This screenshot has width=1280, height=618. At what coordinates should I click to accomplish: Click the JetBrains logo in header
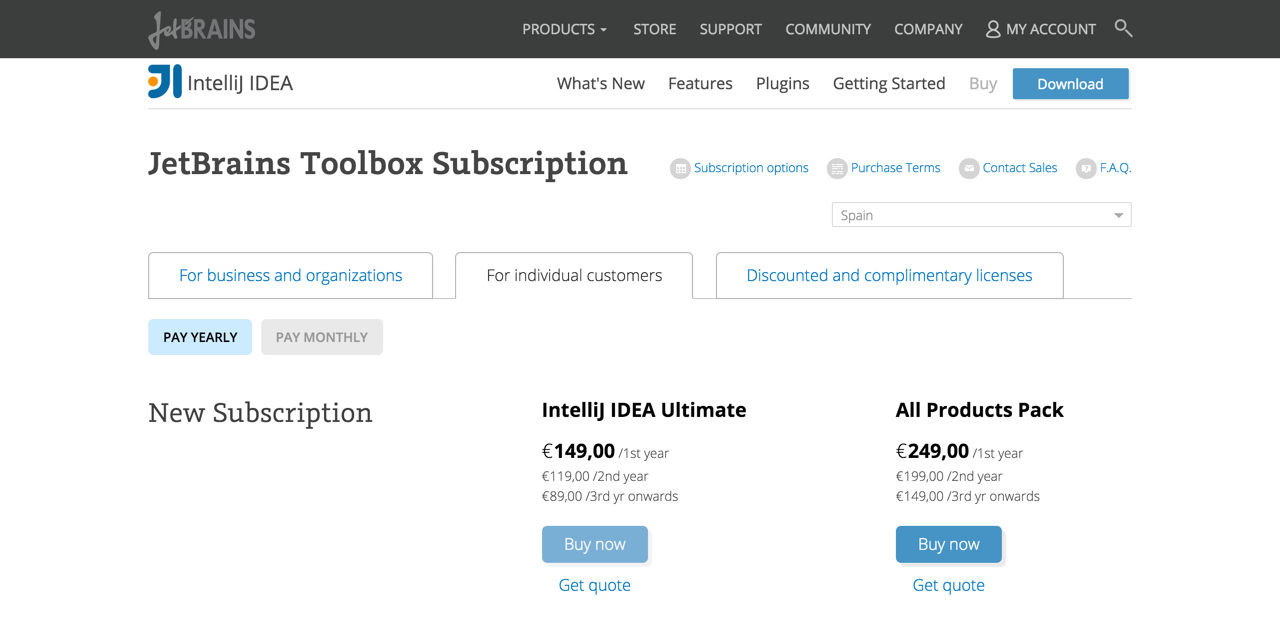202,29
